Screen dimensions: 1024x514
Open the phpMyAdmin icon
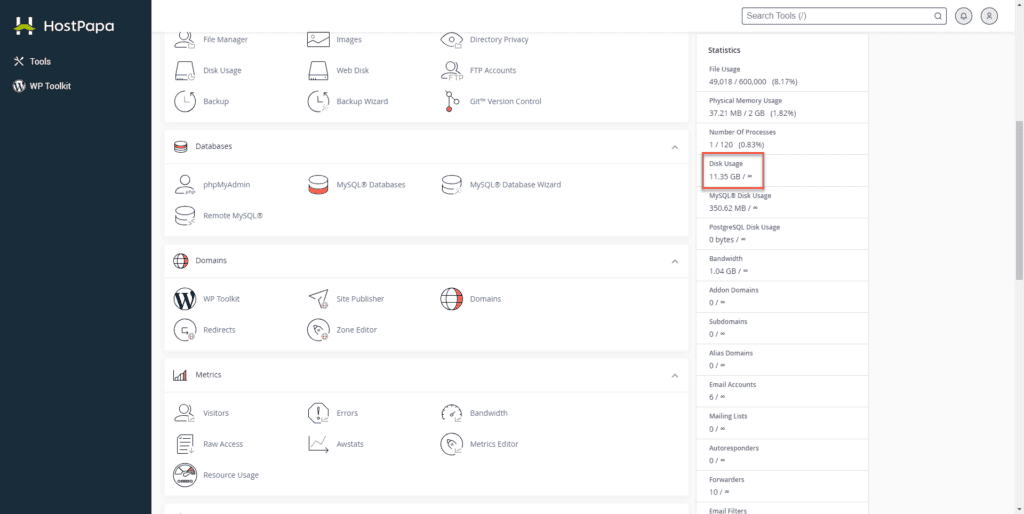[x=185, y=185]
